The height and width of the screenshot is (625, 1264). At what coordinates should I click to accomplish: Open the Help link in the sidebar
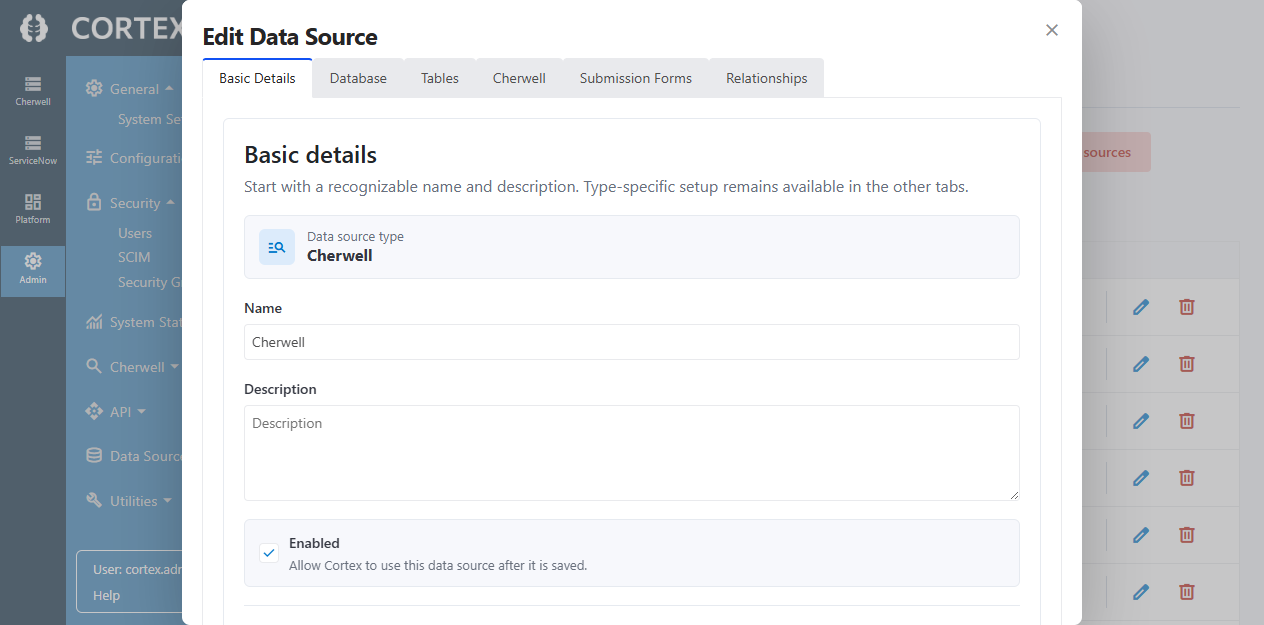[x=106, y=595]
